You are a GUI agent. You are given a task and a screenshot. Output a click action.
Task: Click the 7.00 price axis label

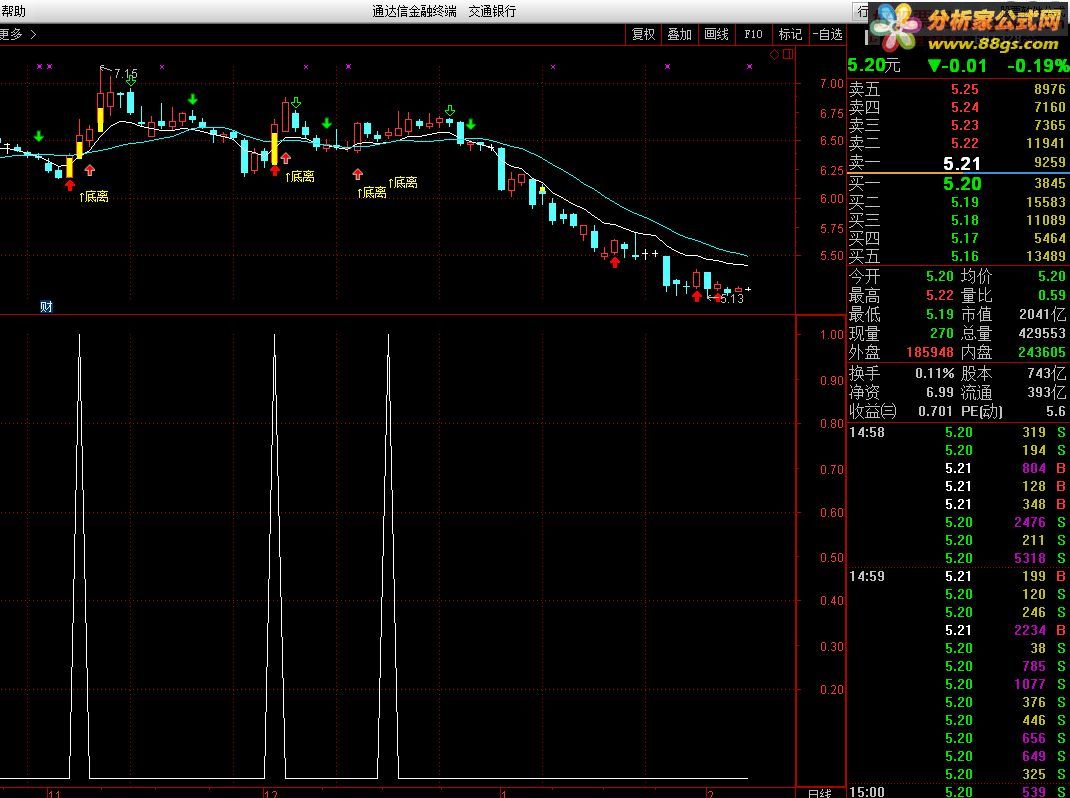coord(832,83)
